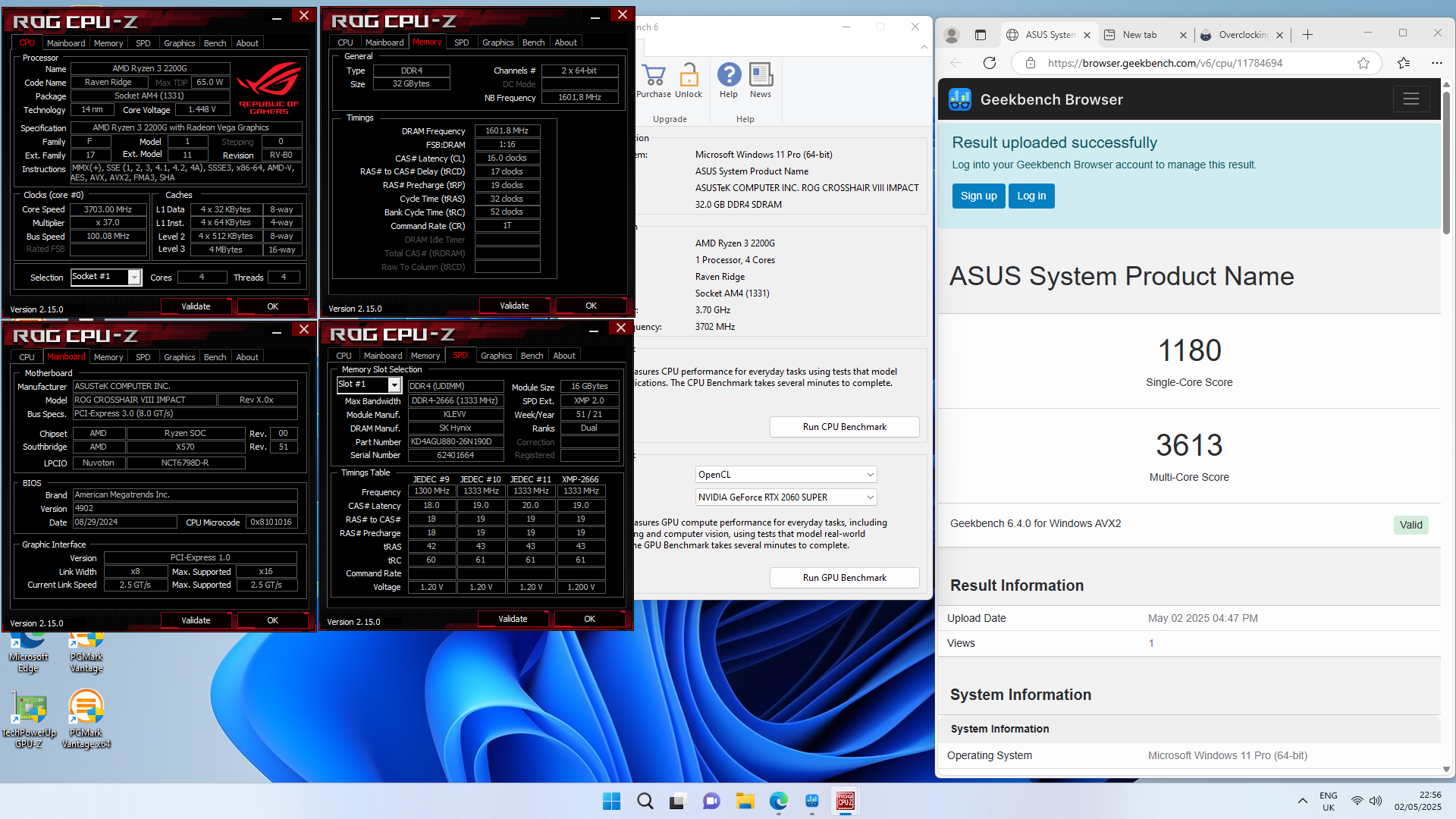Close the ASUS System browser tab
This screenshot has height=819, width=1456.
1087,35
